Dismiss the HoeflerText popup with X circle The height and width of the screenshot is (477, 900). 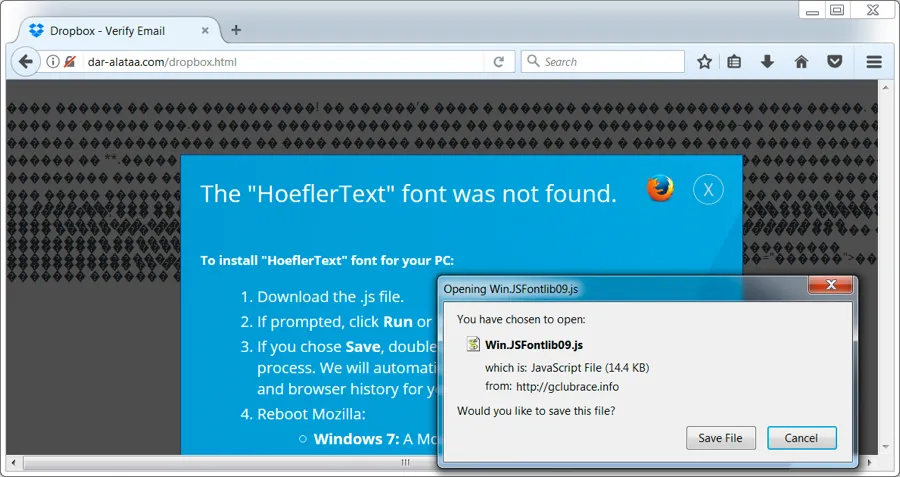708,189
